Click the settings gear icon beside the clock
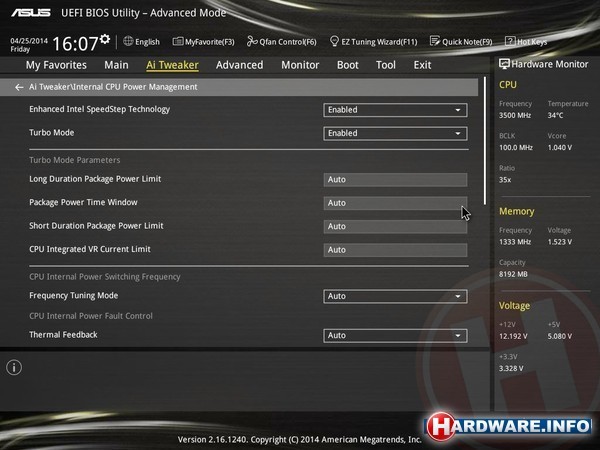The width and height of the screenshot is (600, 450). tap(106, 39)
